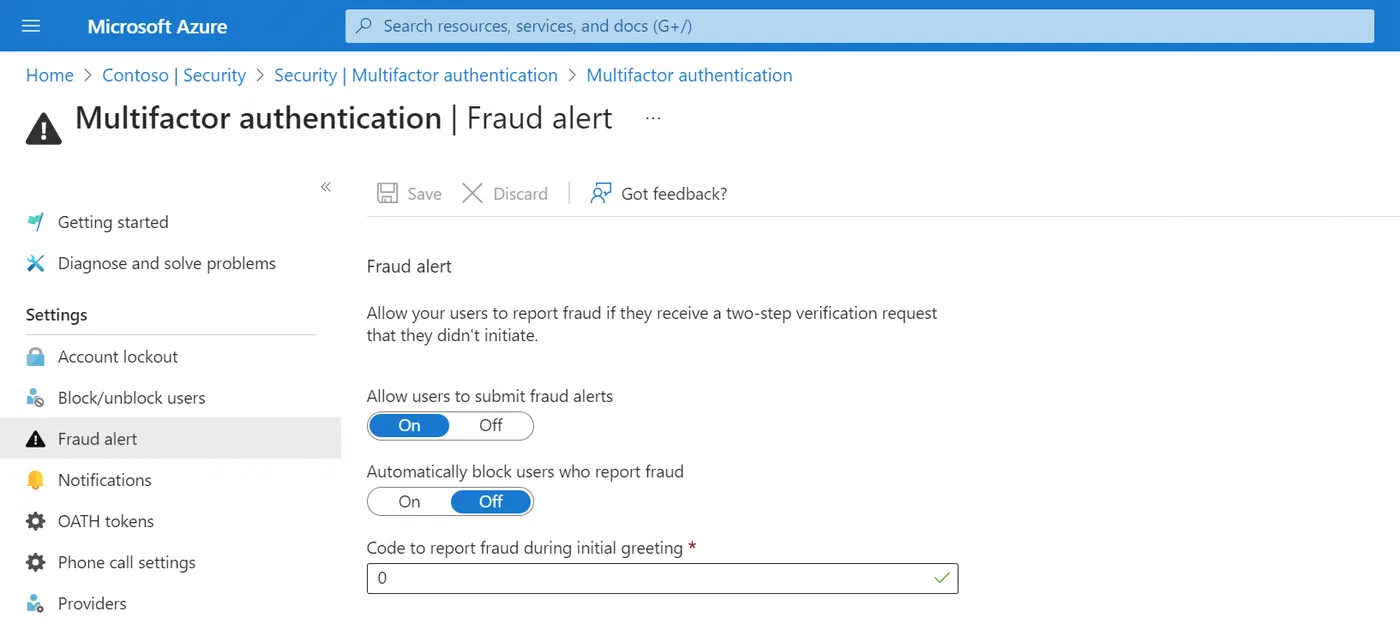Click the large warning icon beside page title

click(x=44, y=128)
